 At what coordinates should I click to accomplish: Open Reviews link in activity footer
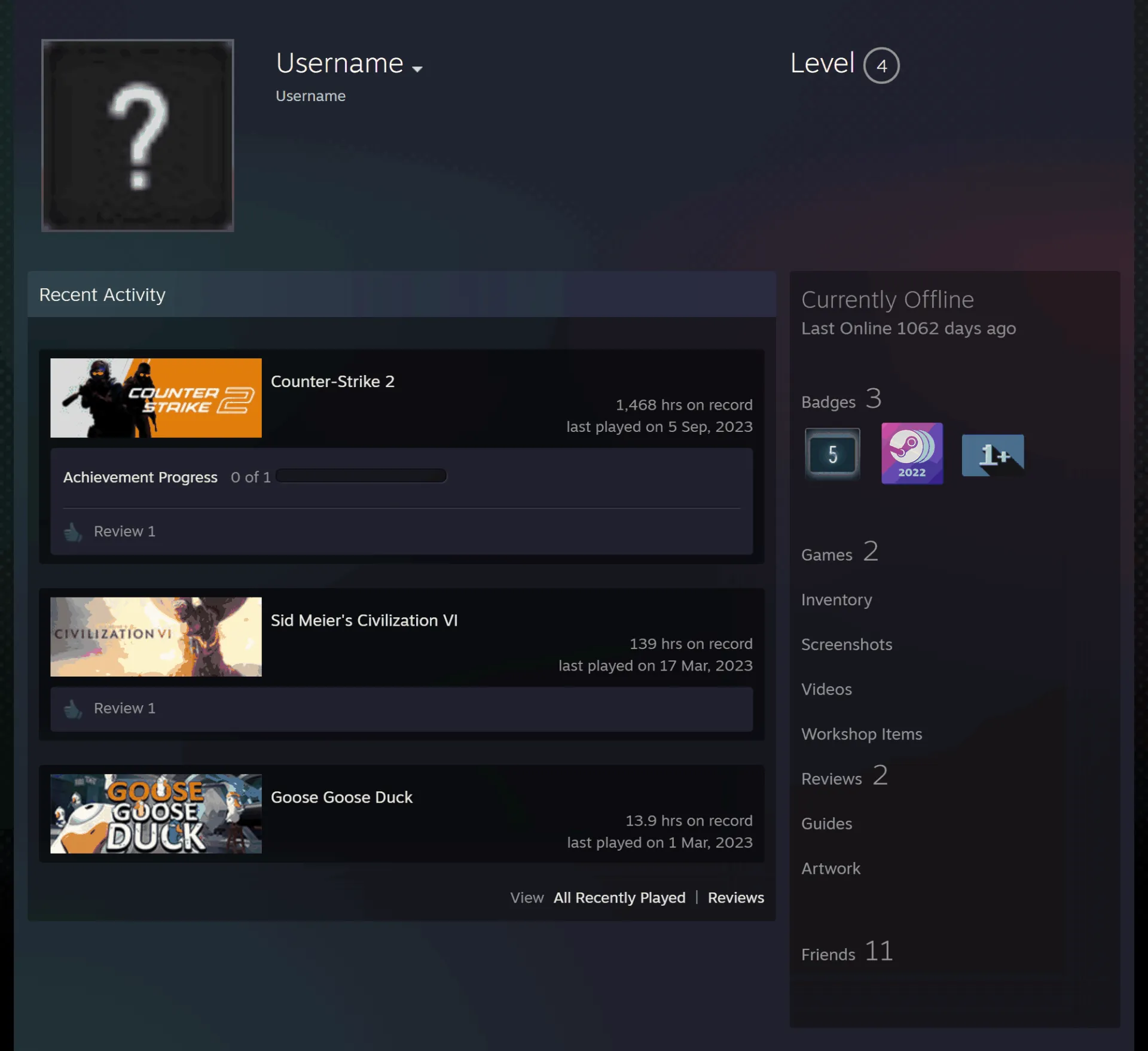(736, 898)
